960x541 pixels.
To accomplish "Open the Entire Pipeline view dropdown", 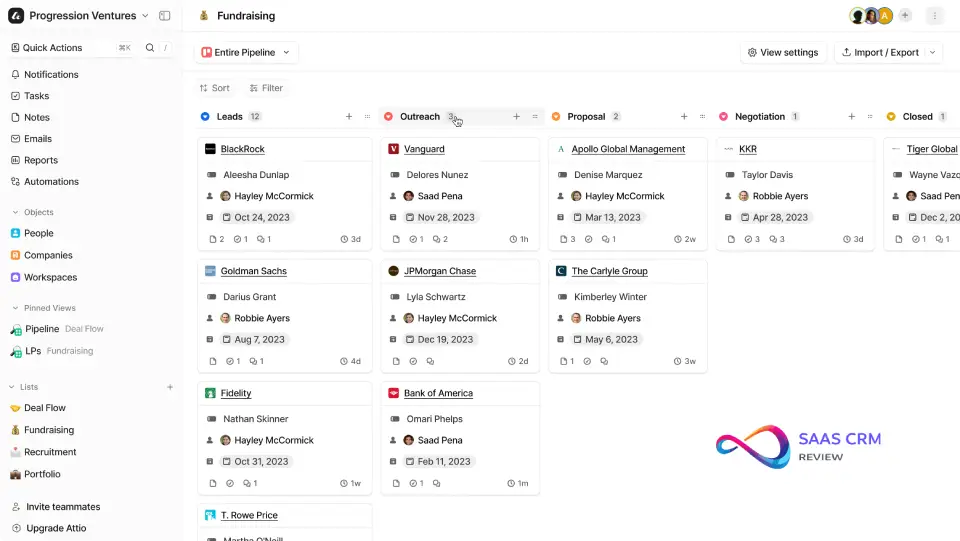I will 246,53.
